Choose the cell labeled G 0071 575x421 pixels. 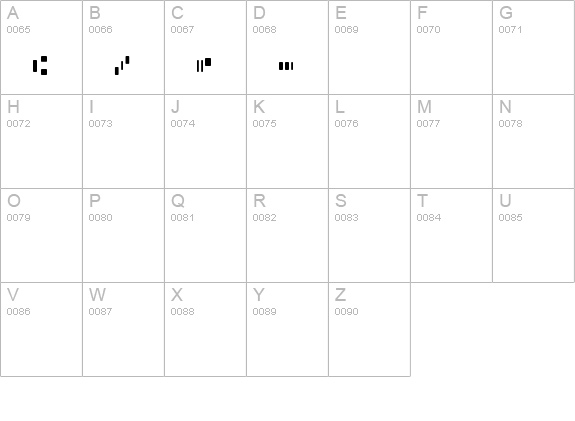tap(534, 47)
